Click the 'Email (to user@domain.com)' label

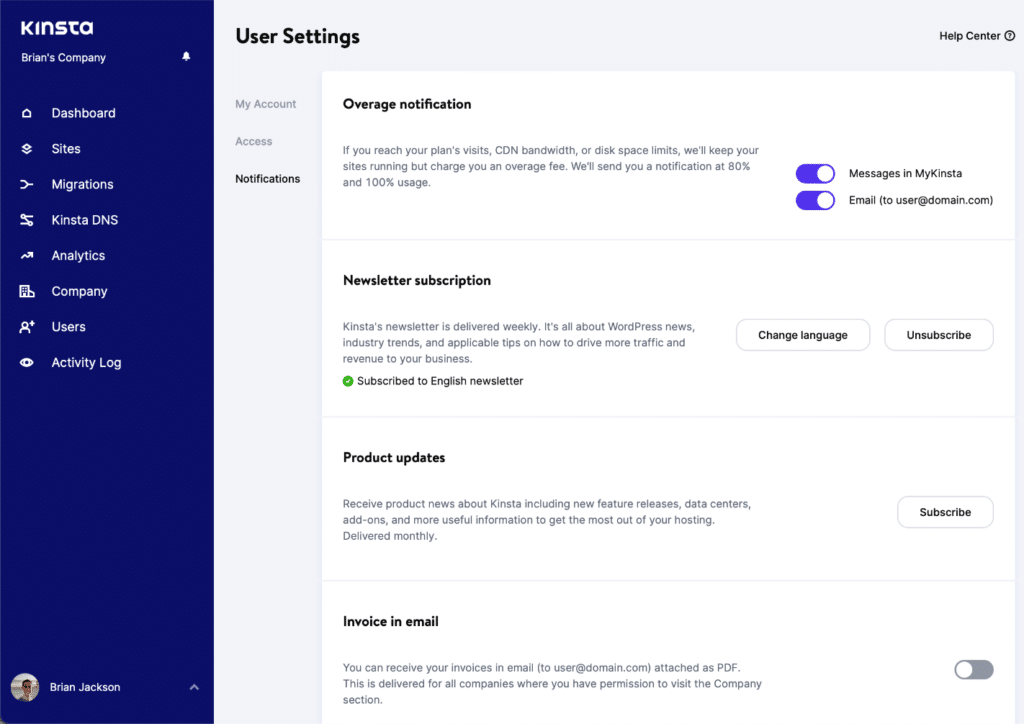point(921,200)
